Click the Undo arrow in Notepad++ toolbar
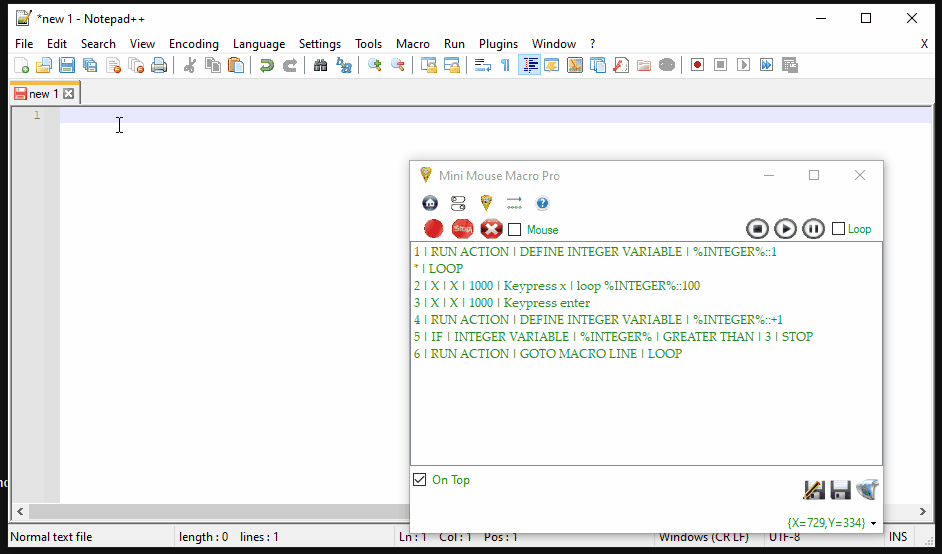The image size is (942, 554). click(x=266, y=66)
